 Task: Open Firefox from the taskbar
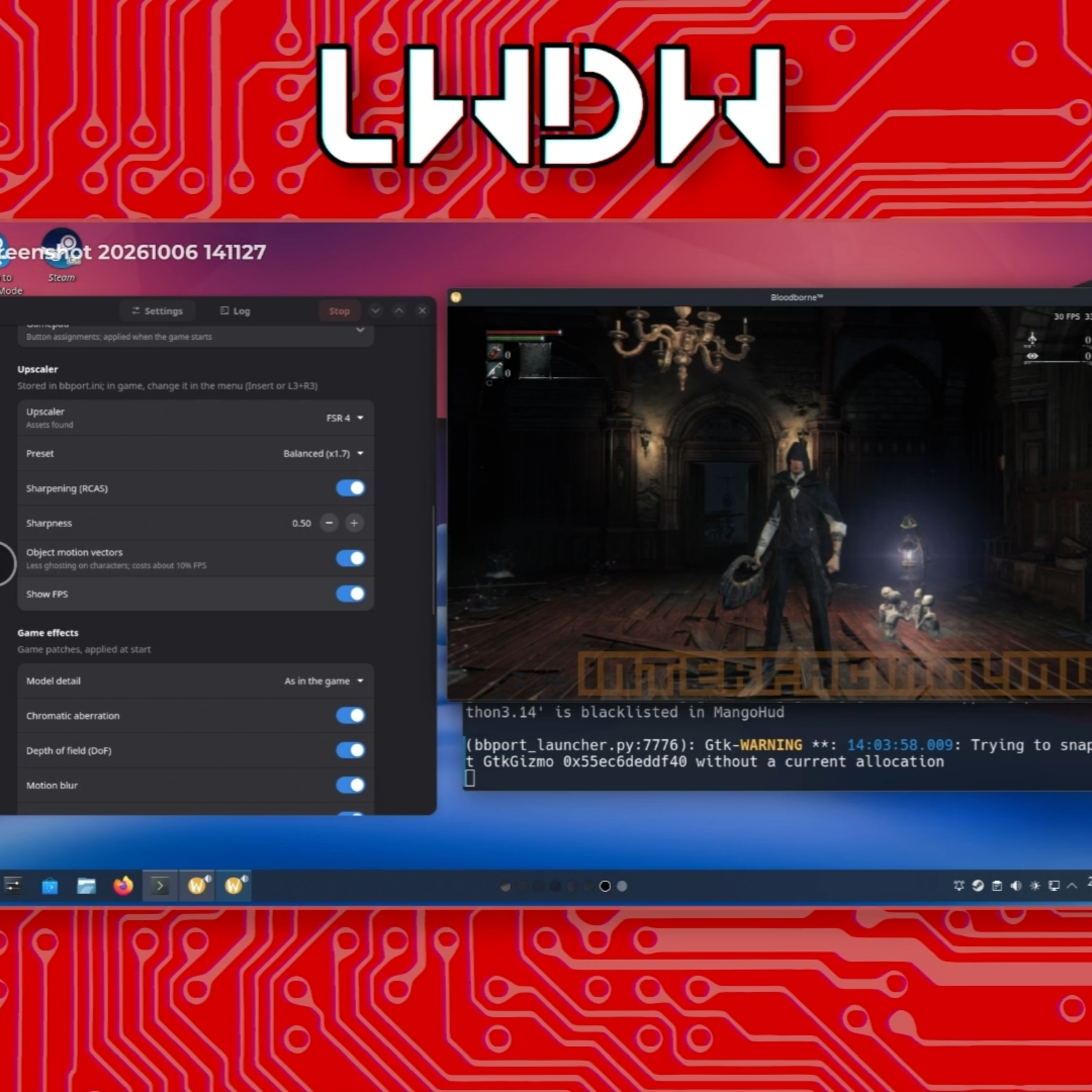(123, 885)
